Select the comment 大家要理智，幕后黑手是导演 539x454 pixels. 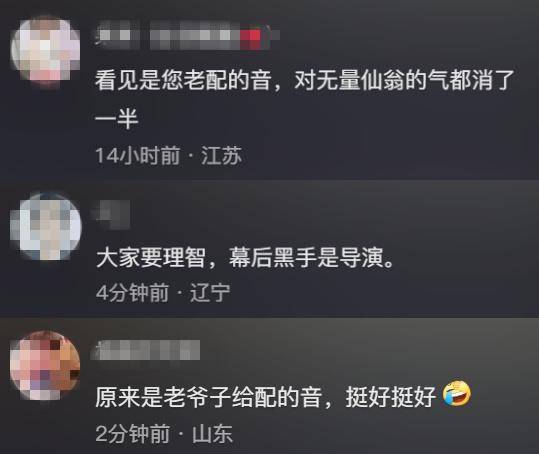[245, 257]
